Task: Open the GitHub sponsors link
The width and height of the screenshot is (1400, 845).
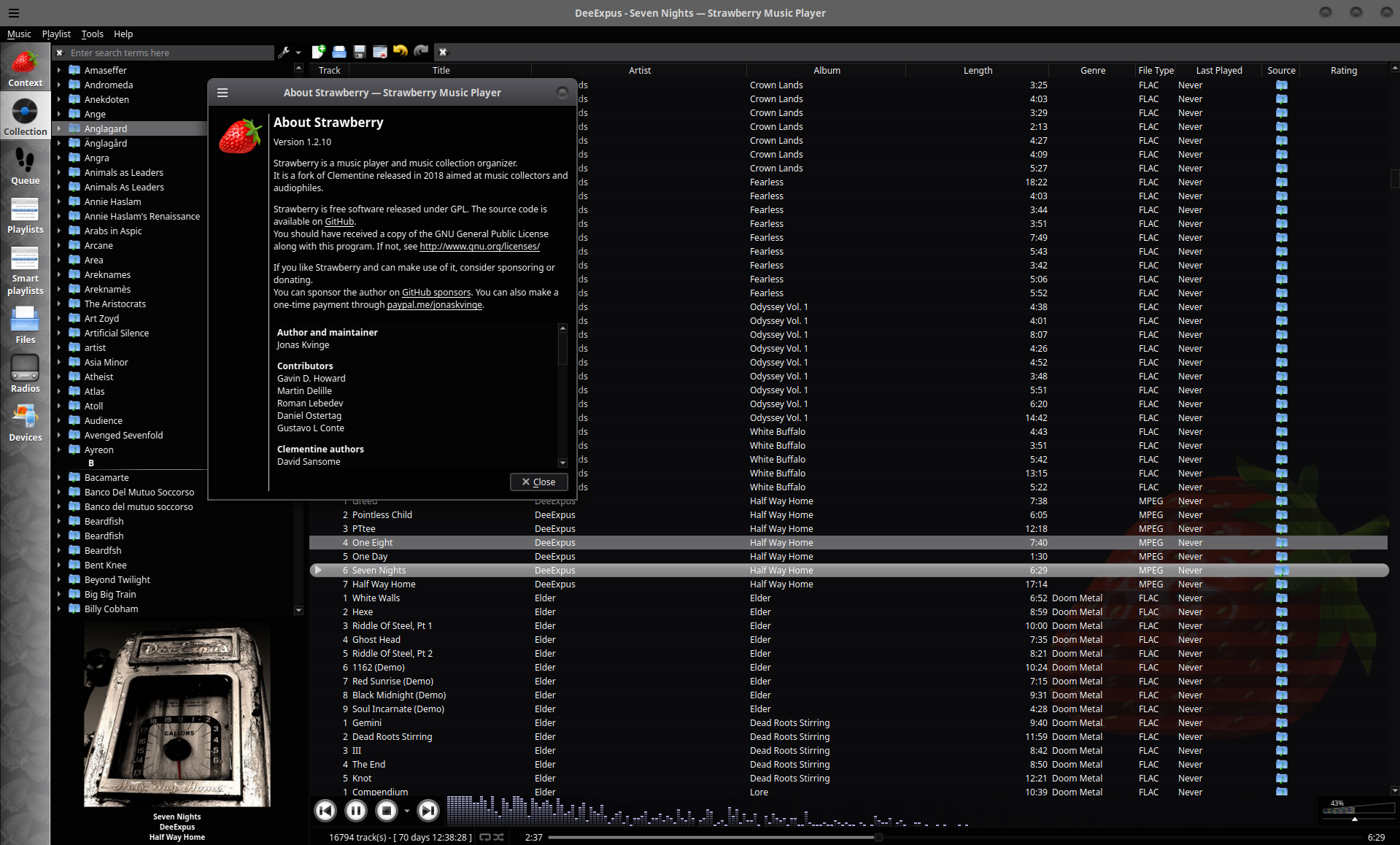Action: tap(436, 292)
